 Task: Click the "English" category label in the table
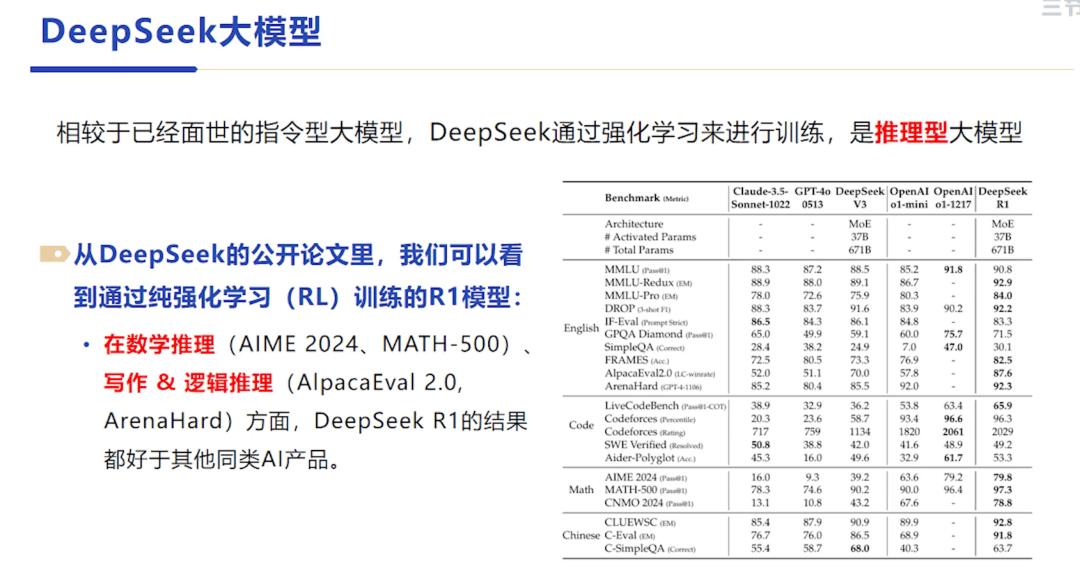[581, 328]
